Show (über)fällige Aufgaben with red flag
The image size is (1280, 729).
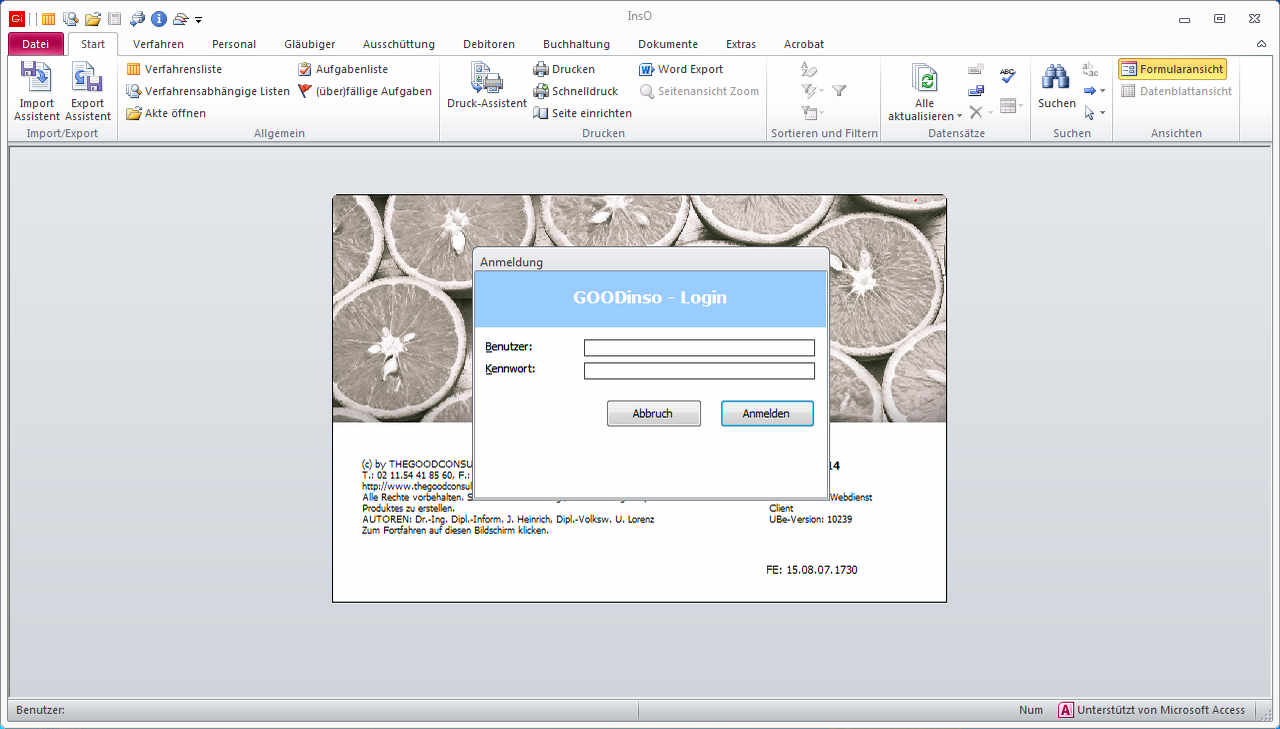click(365, 91)
